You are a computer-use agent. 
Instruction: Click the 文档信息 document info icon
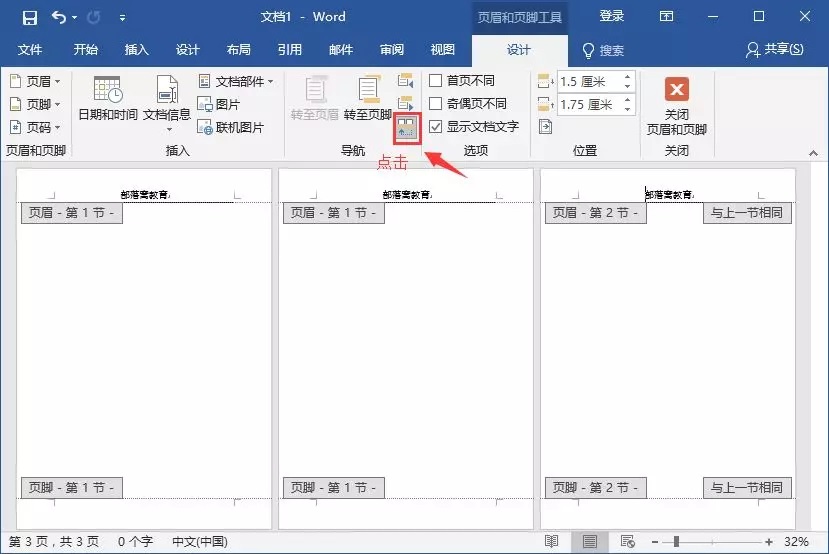point(167,89)
